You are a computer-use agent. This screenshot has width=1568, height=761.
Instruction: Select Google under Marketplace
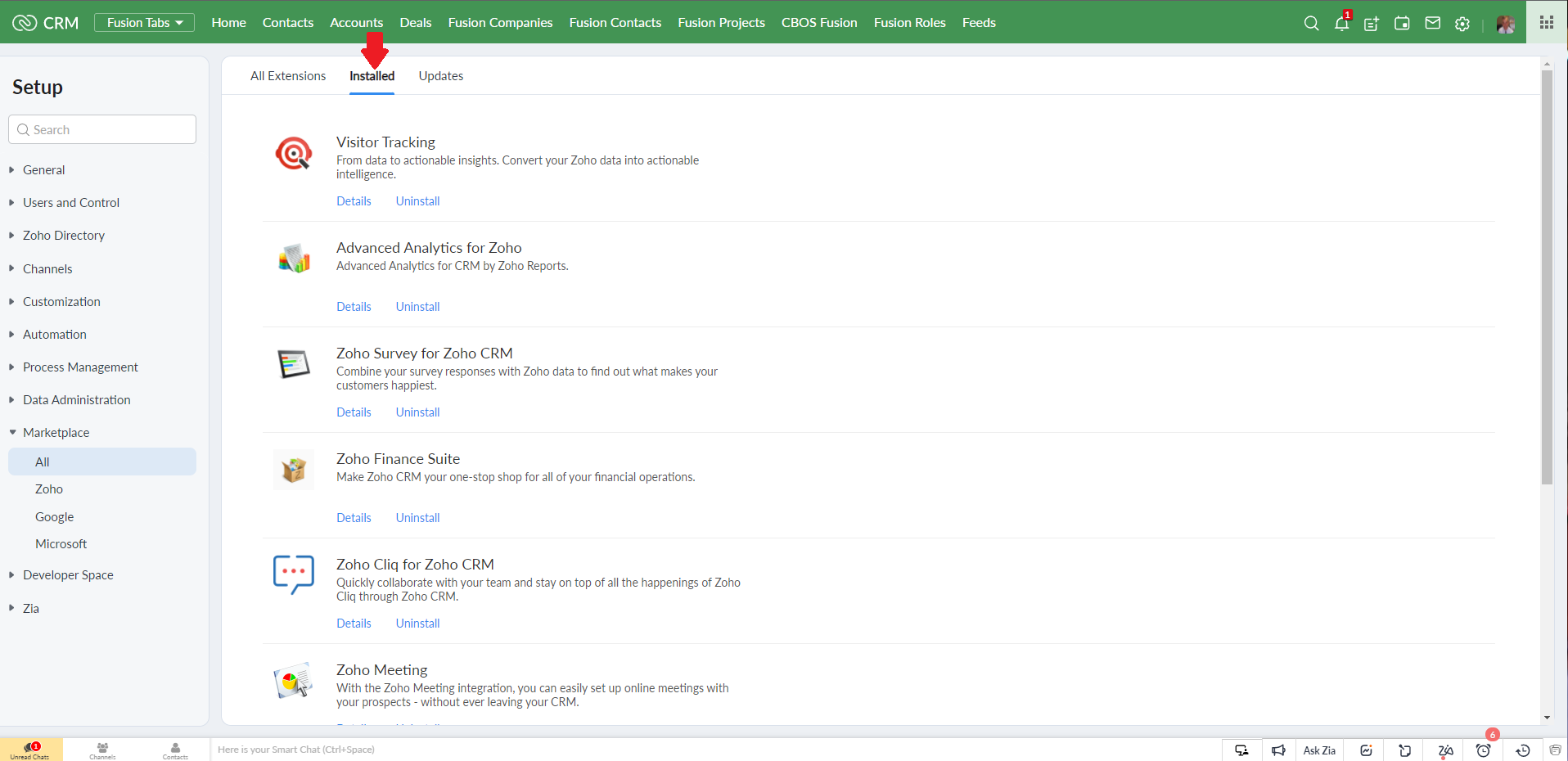click(x=54, y=517)
